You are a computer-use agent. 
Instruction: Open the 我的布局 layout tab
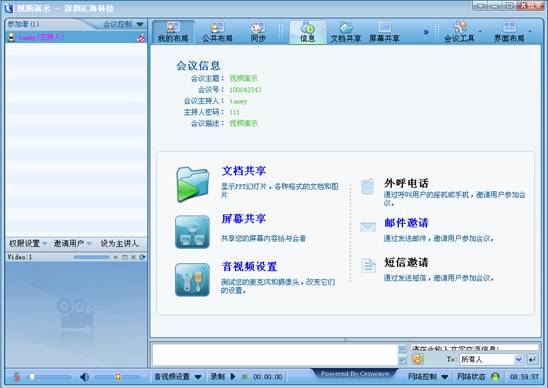tap(173, 32)
